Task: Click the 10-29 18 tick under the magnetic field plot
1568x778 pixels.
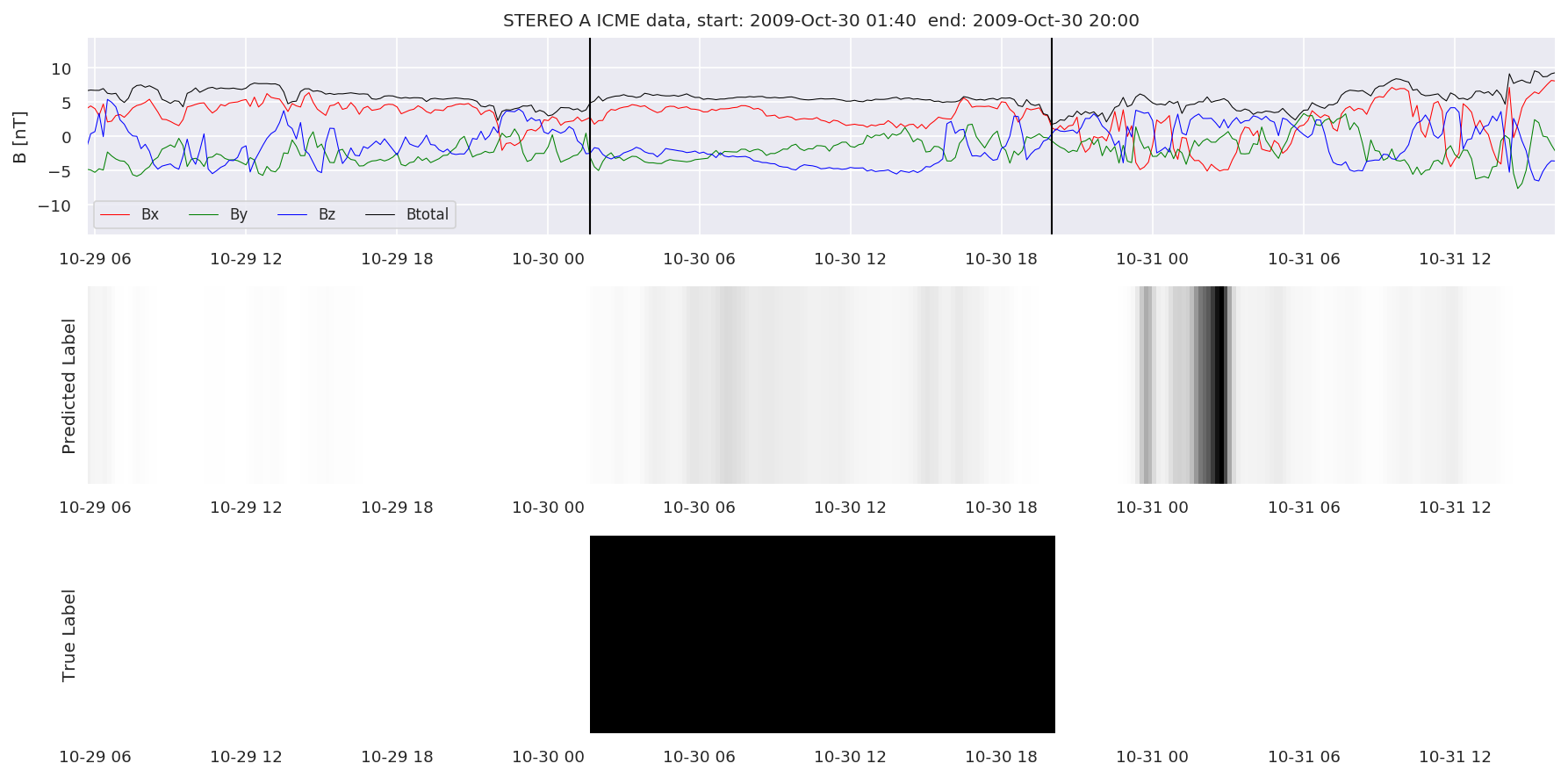Action: point(397,259)
